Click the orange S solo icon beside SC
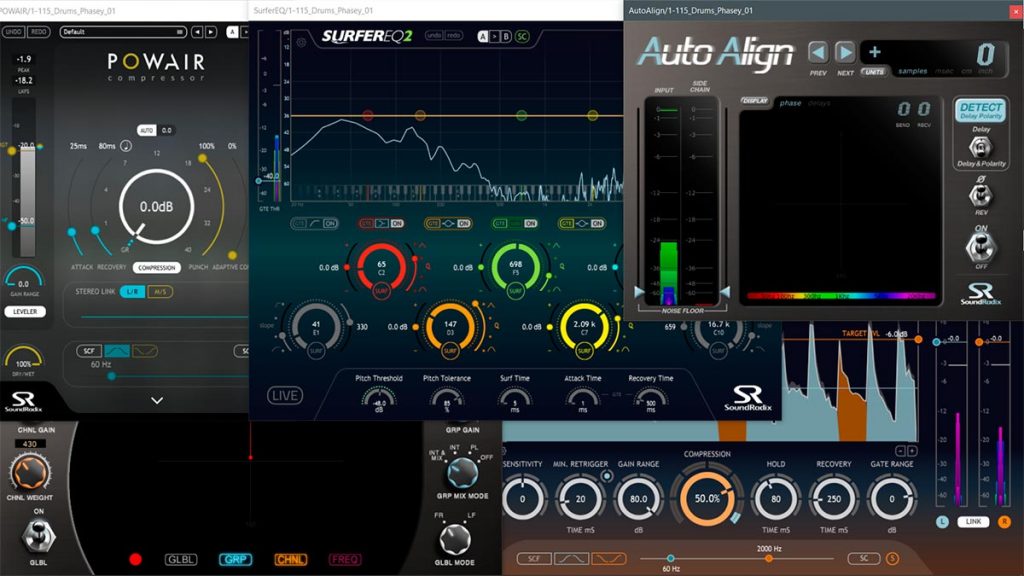1024x576 pixels. coord(892,558)
